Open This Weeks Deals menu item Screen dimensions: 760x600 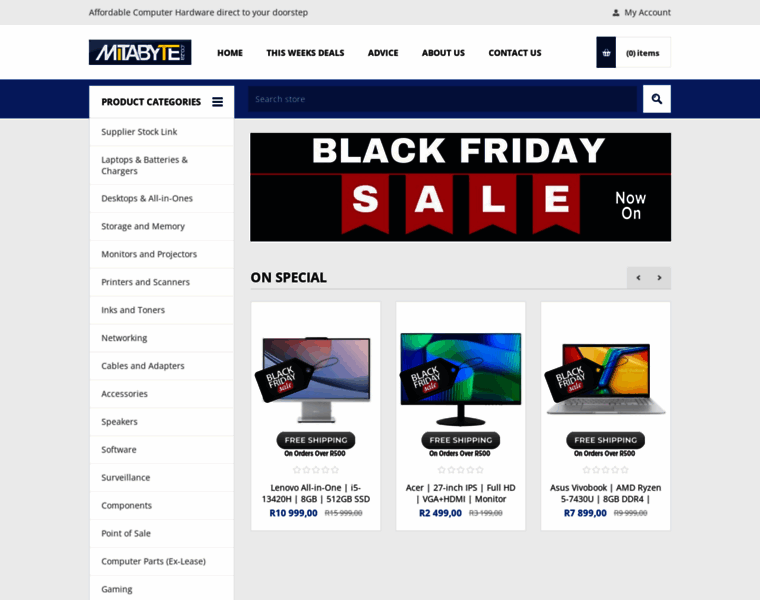tap(305, 53)
